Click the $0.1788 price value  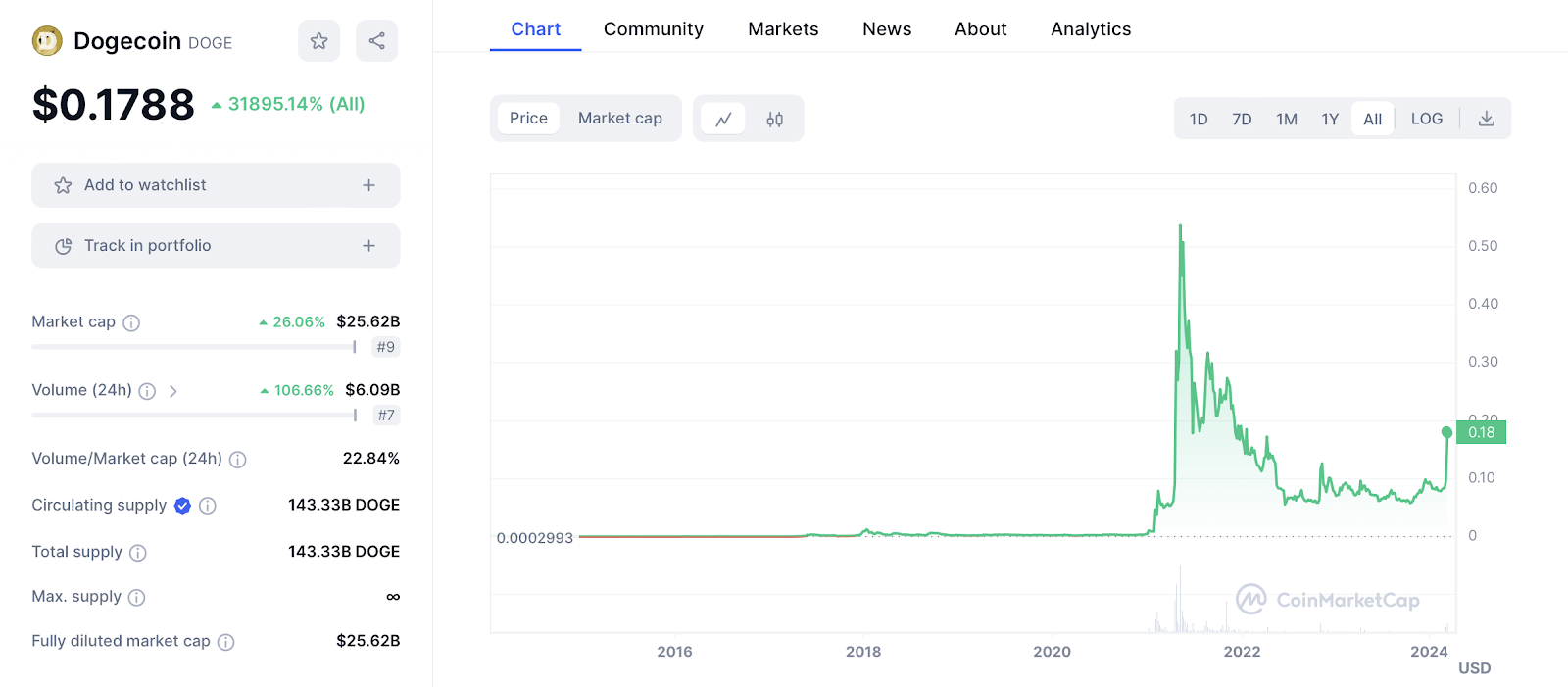[114, 105]
